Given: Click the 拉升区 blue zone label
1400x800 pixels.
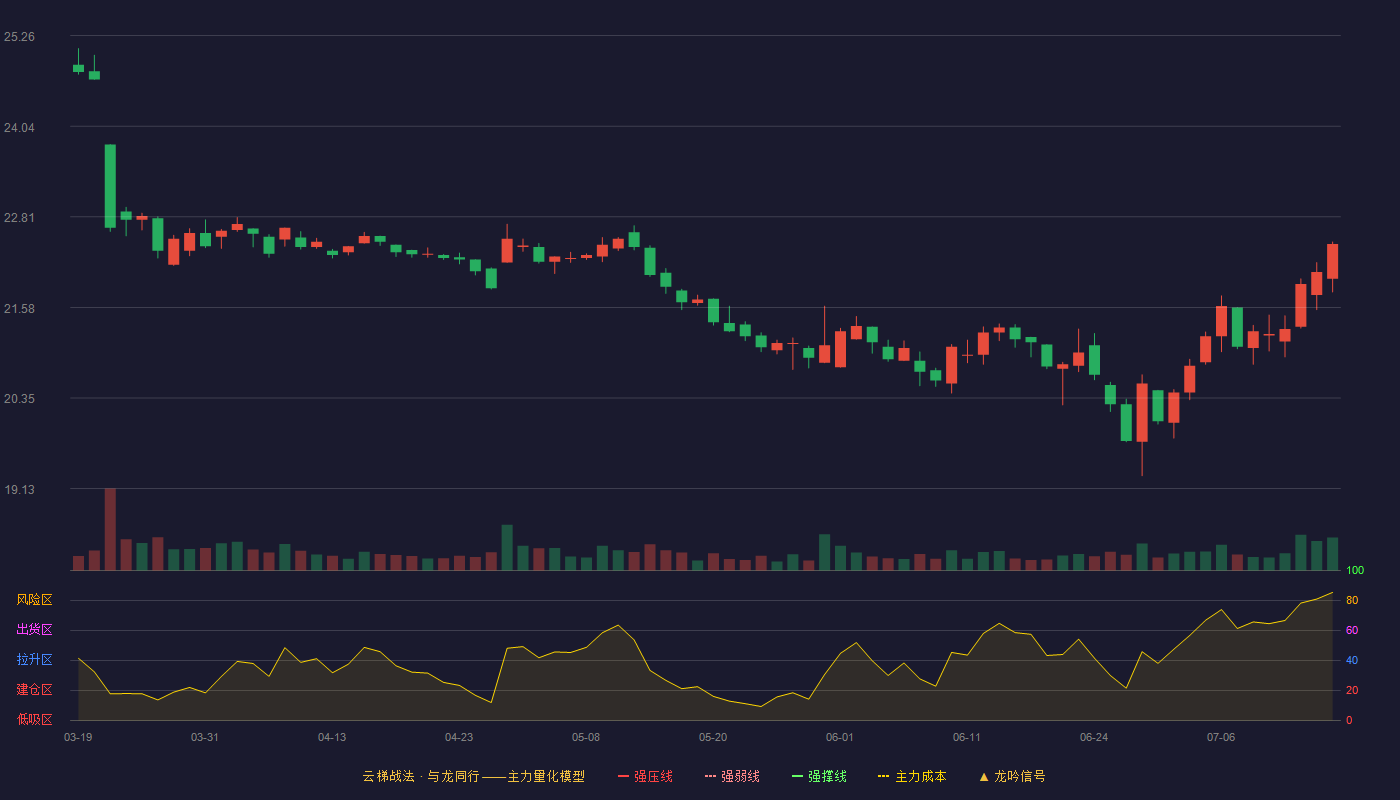Looking at the screenshot, I should coord(34,660).
